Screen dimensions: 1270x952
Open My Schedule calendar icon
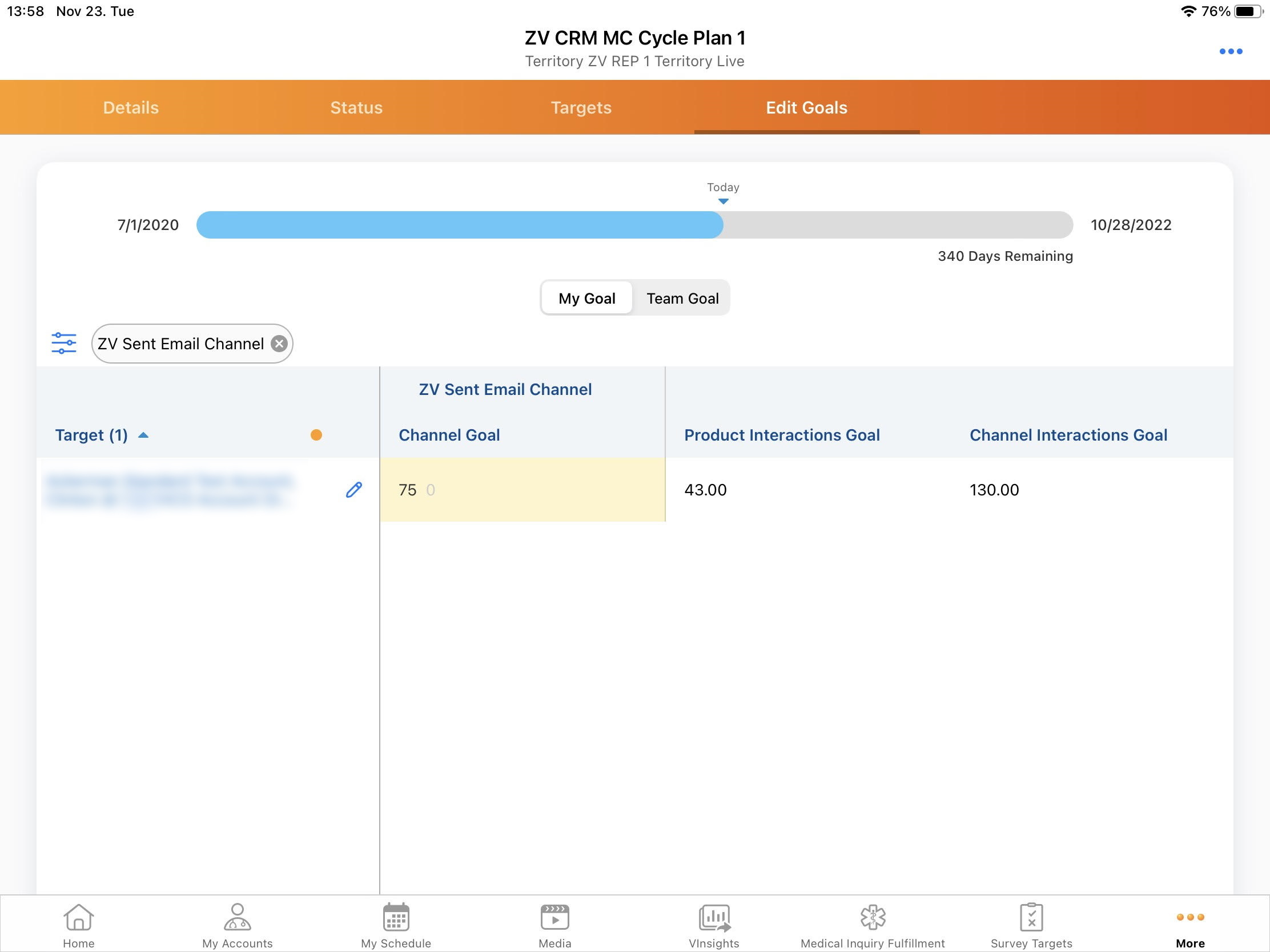coord(396,925)
